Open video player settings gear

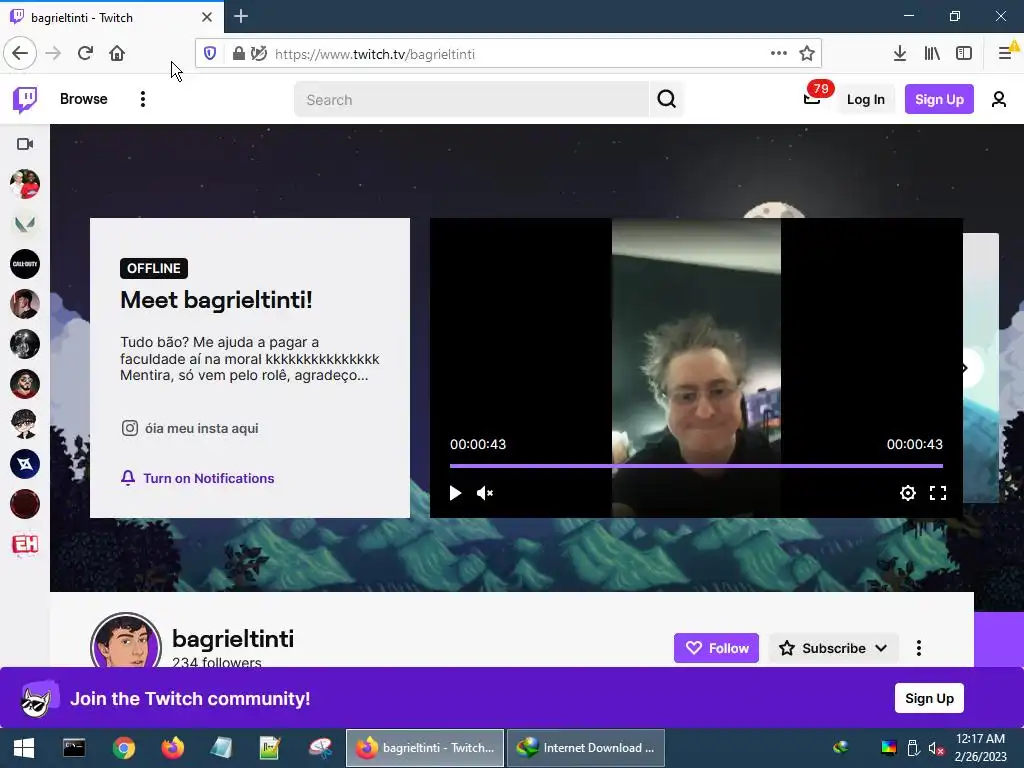point(907,493)
